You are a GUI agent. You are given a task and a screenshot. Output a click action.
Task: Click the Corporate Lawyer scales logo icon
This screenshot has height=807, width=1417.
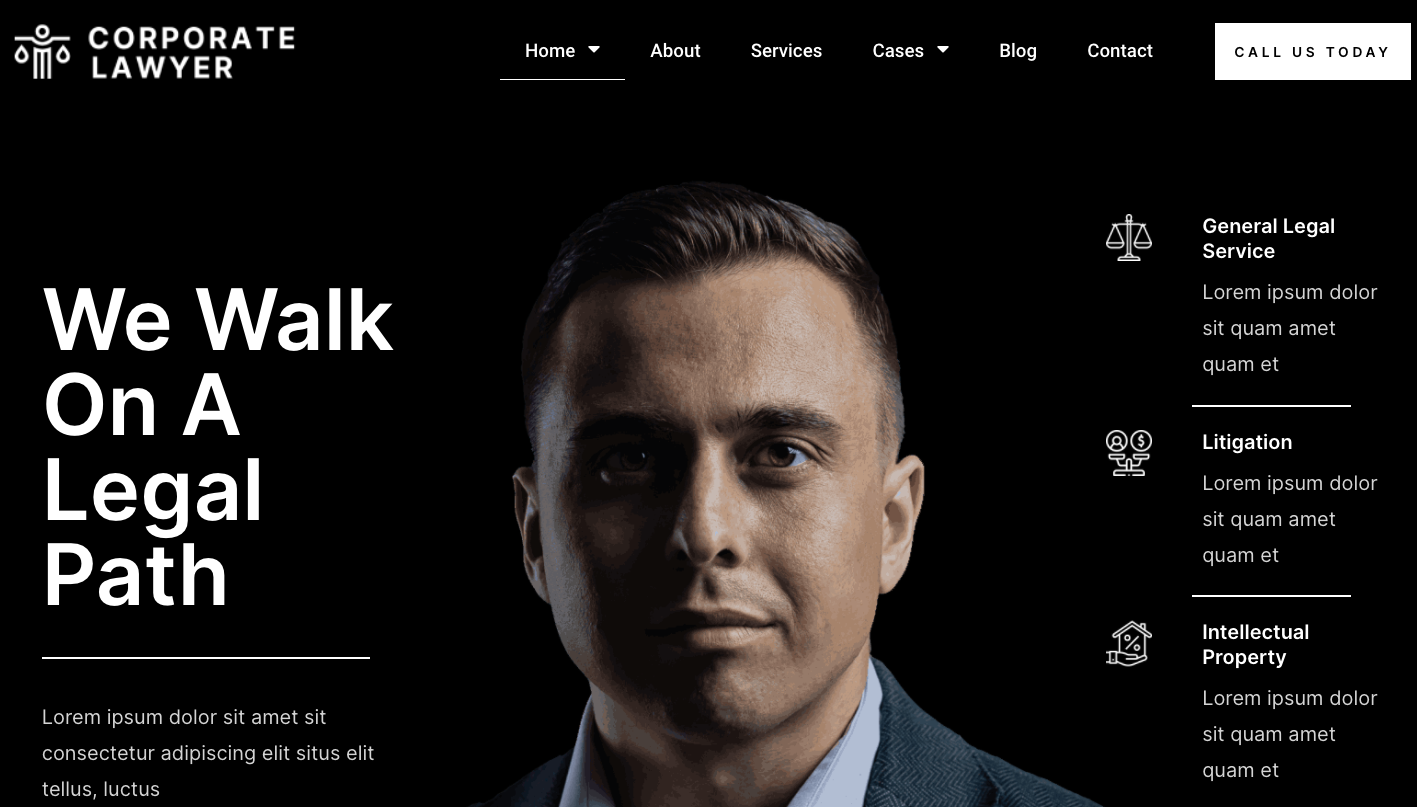coord(42,52)
